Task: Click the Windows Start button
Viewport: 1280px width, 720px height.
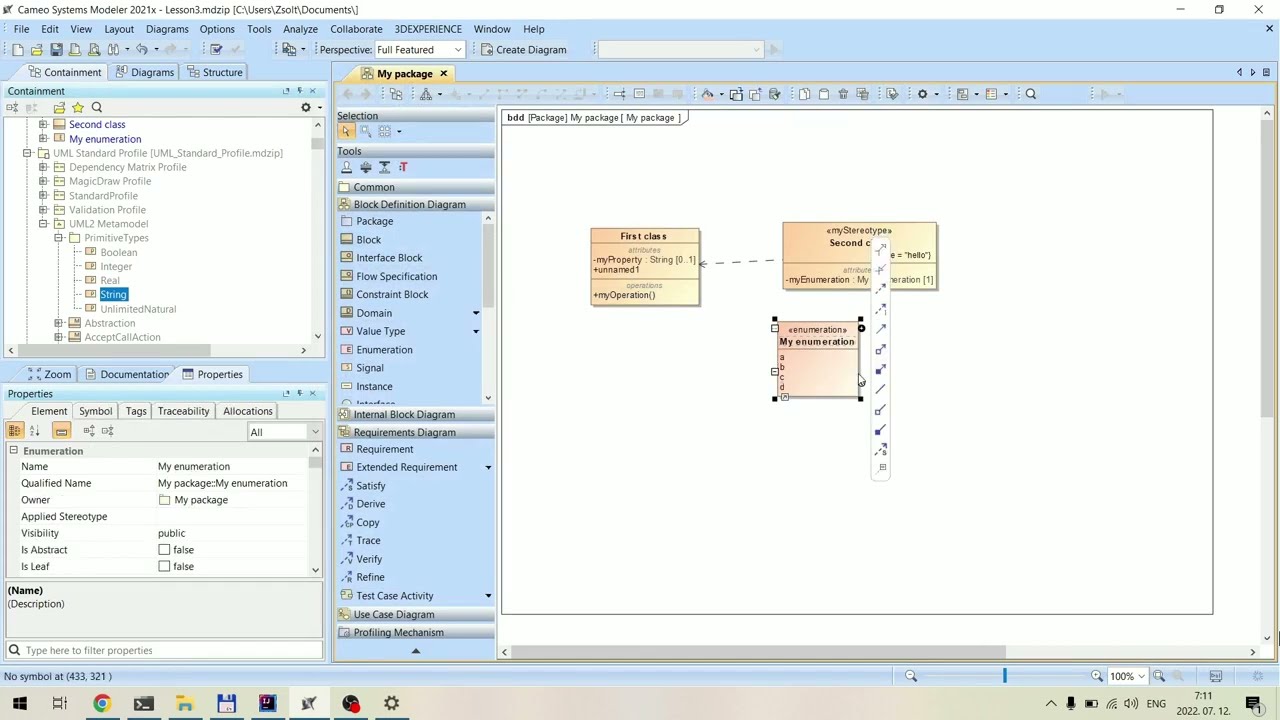Action: click(x=19, y=703)
